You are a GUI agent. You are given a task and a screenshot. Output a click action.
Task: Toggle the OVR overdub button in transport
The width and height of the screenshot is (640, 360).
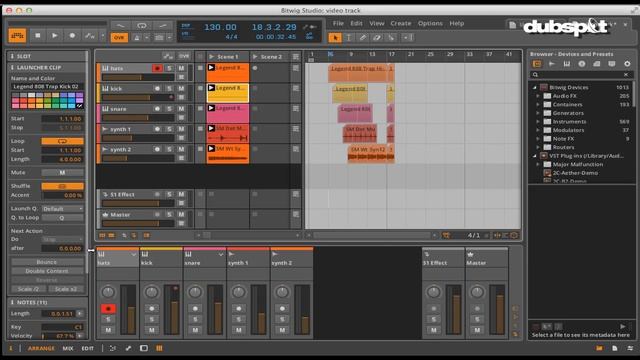(119, 38)
